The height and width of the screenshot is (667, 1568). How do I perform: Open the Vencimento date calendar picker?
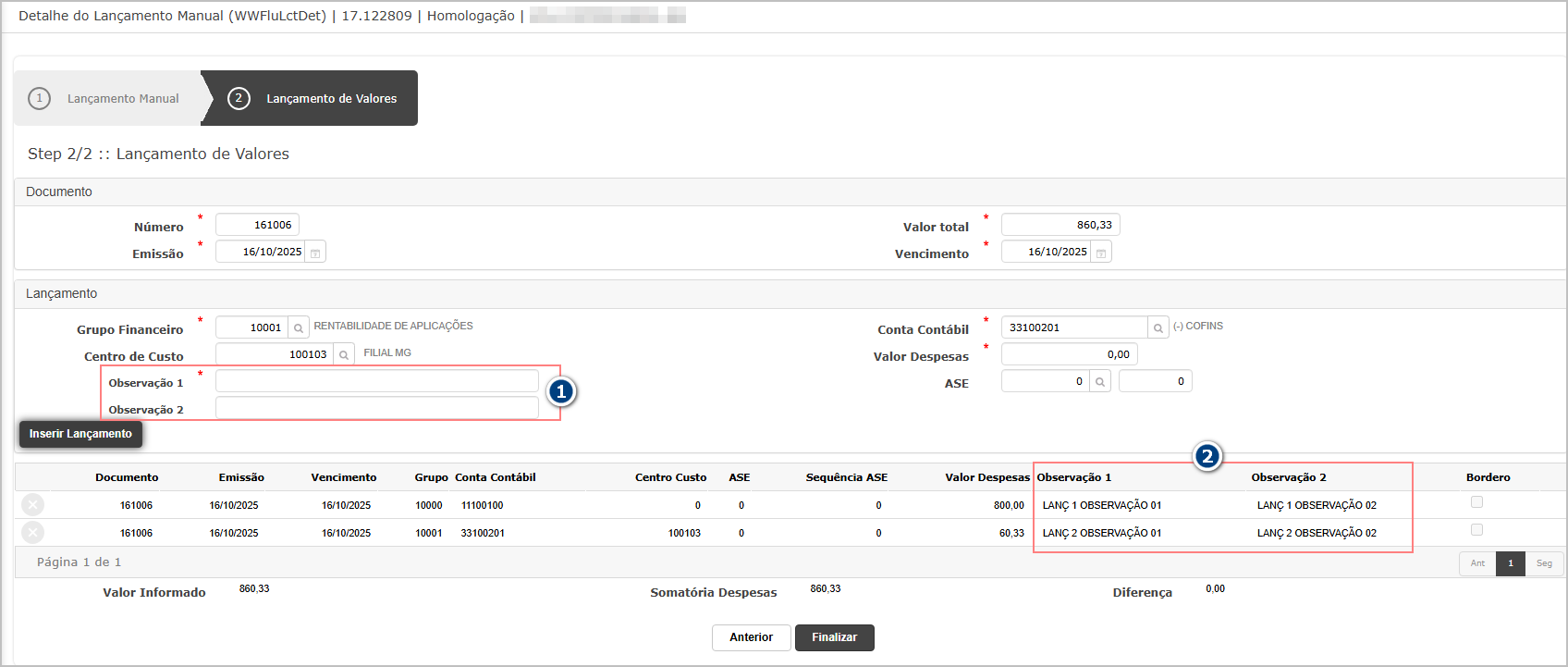[x=1101, y=253]
